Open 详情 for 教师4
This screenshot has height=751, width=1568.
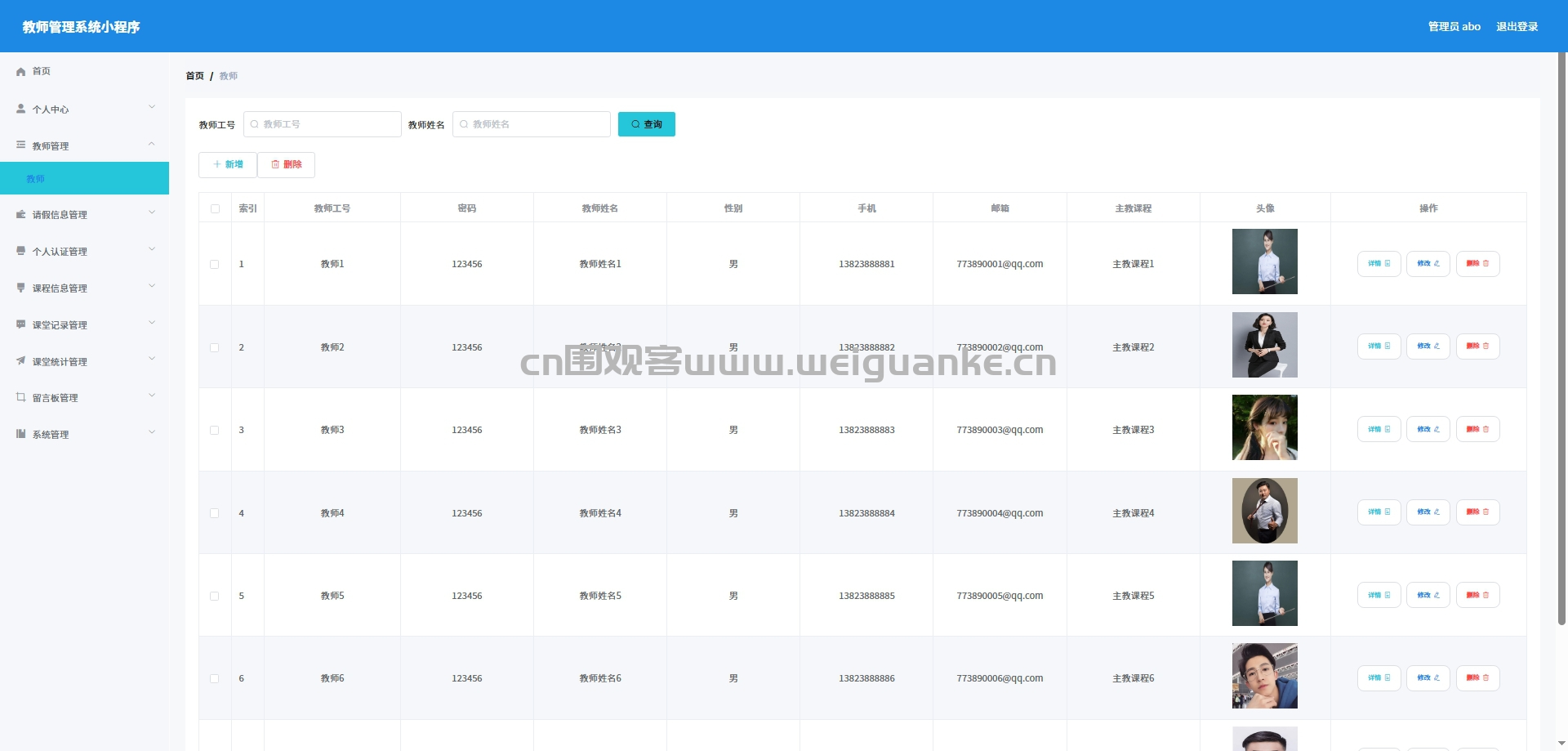pyautogui.click(x=1379, y=512)
